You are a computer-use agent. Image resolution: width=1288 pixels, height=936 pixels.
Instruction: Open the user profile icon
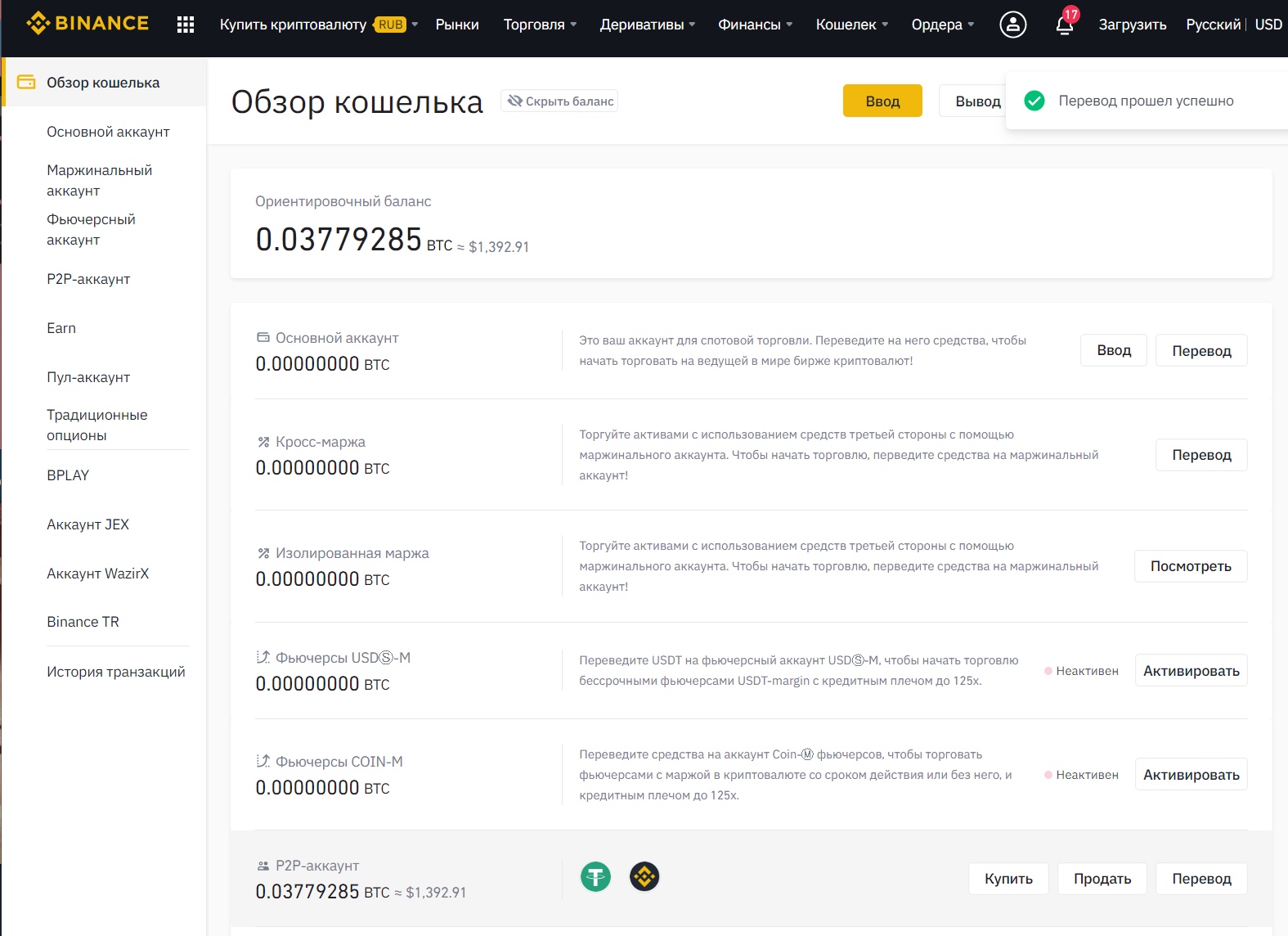pyautogui.click(x=1012, y=25)
